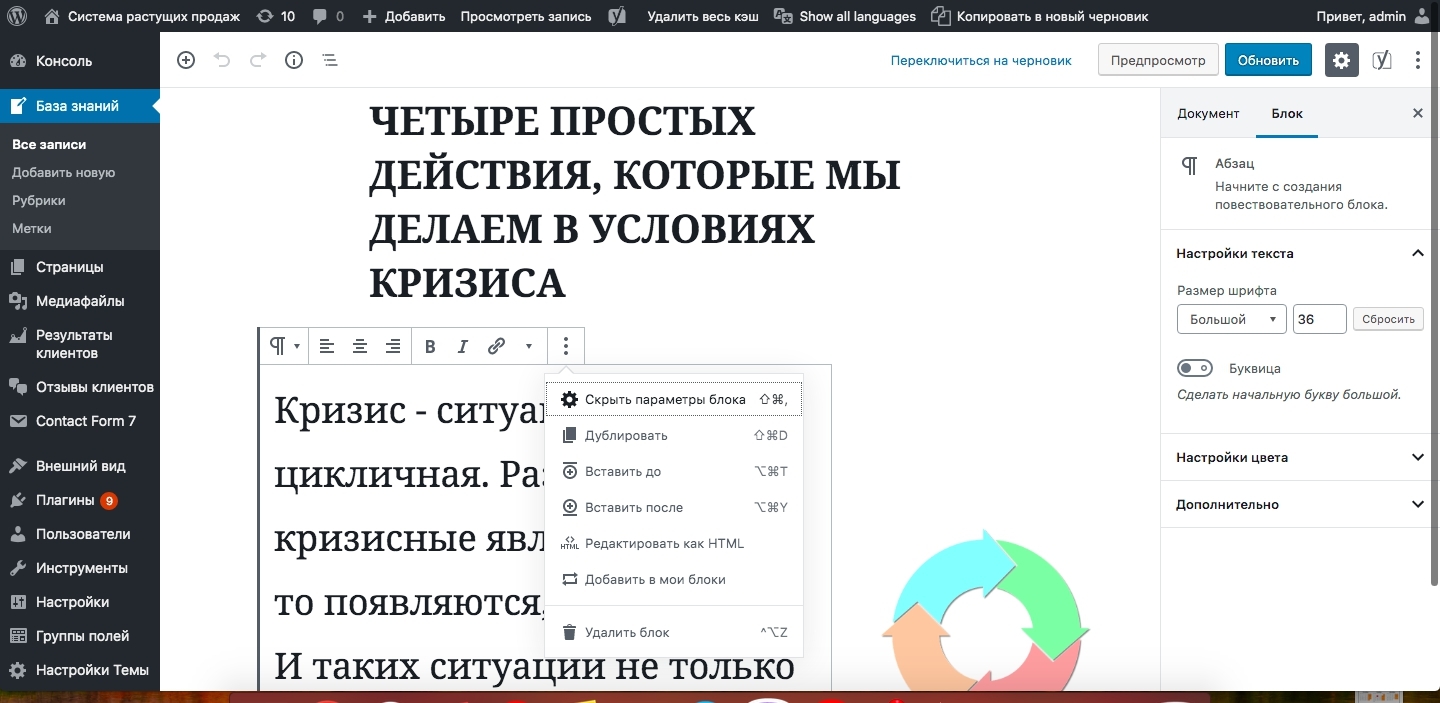The height and width of the screenshot is (703, 1440).
Task: Expand the Дополнительно section
Action: tap(1417, 505)
